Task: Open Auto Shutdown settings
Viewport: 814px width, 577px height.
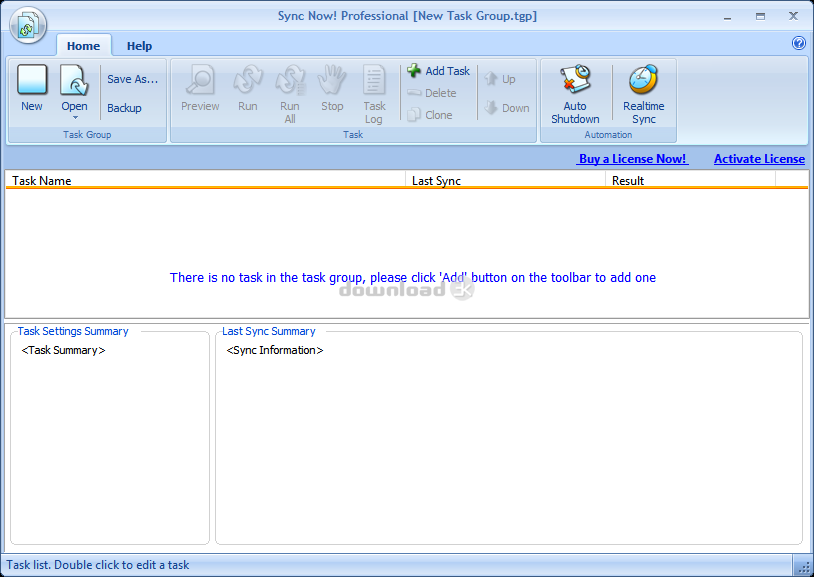Action: [x=575, y=94]
